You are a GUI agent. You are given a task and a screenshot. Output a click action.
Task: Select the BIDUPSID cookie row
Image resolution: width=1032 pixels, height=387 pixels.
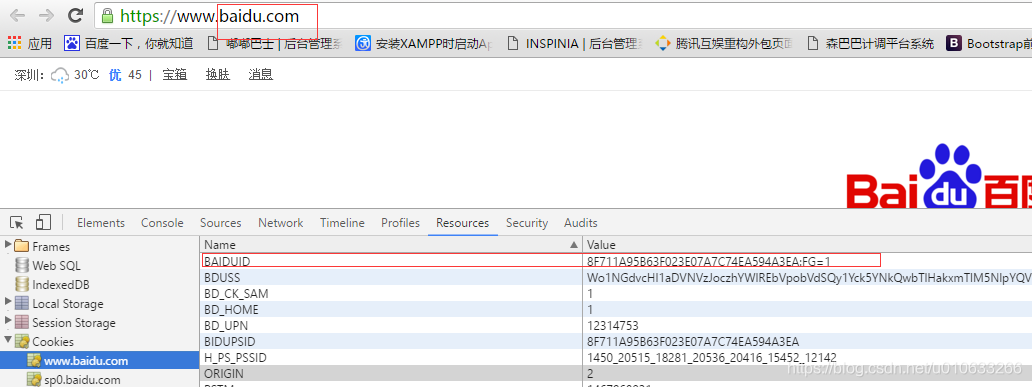[x=616, y=342]
